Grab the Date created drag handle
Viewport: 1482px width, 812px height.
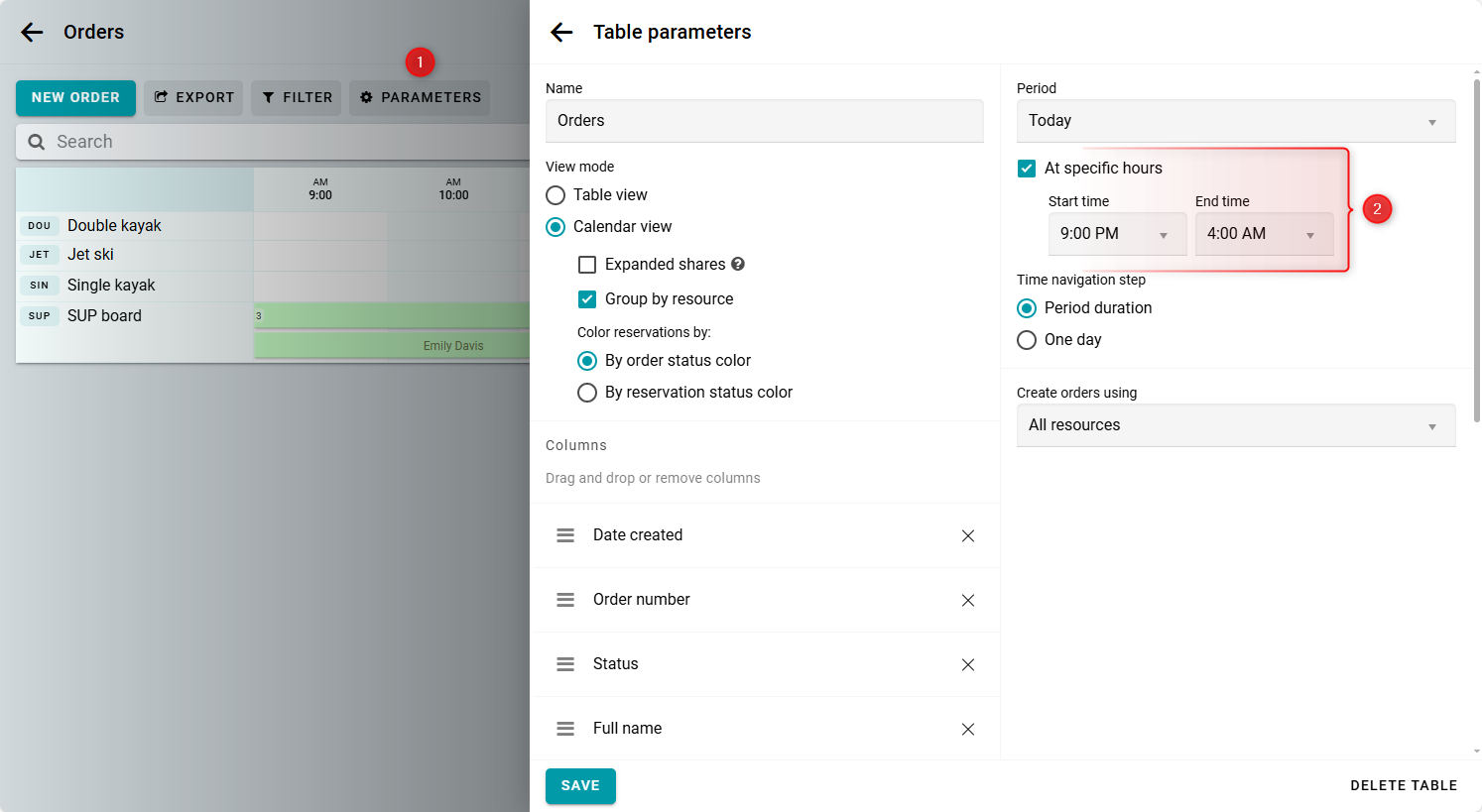(565, 535)
